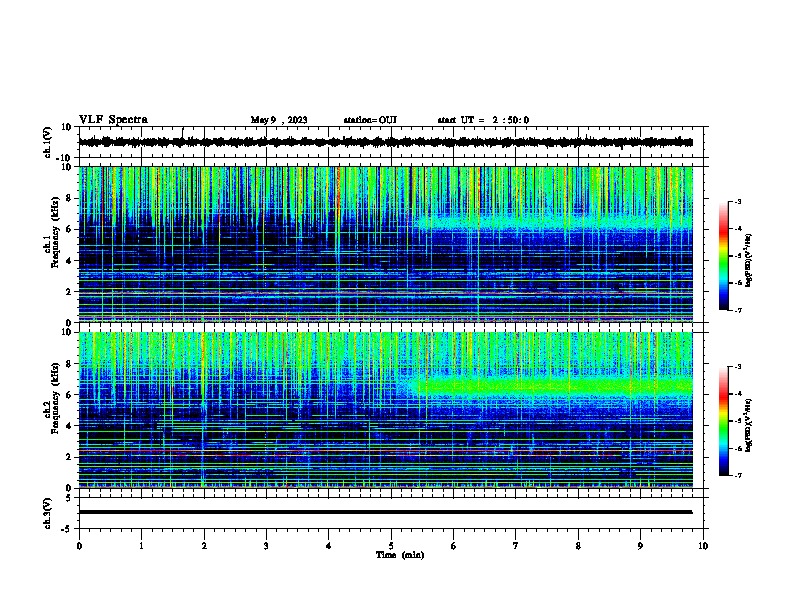Click the ch.2 colorbar "log(PSD)(V²/Hz)" label
The height and width of the screenshot is (612, 792).
point(749,425)
